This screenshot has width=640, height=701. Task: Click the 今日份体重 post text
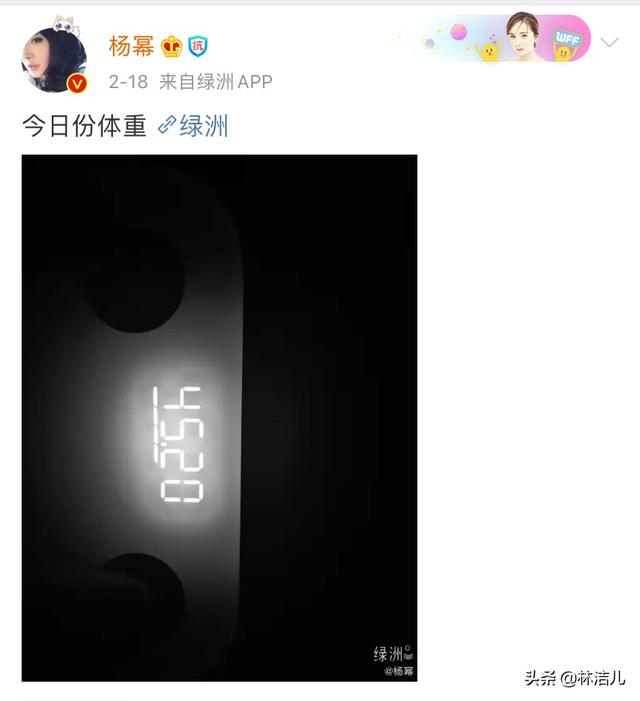click(84, 126)
